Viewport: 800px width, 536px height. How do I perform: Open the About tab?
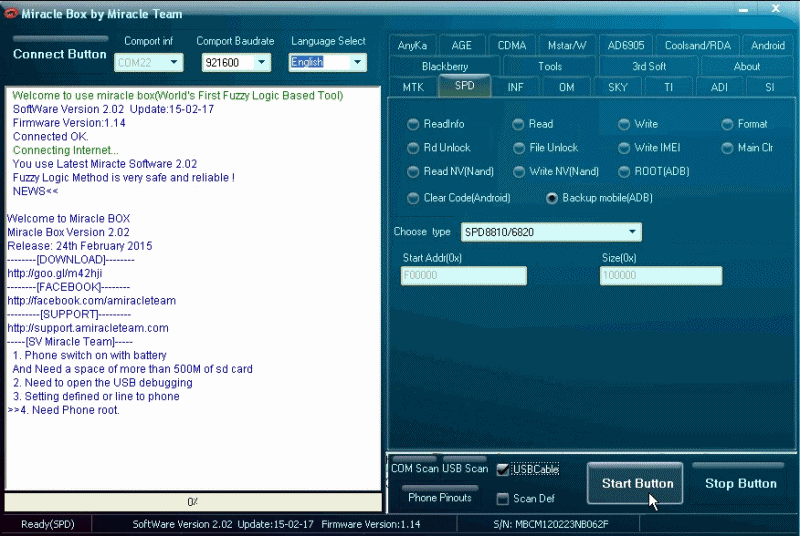pyautogui.click(x=746, y=66)
